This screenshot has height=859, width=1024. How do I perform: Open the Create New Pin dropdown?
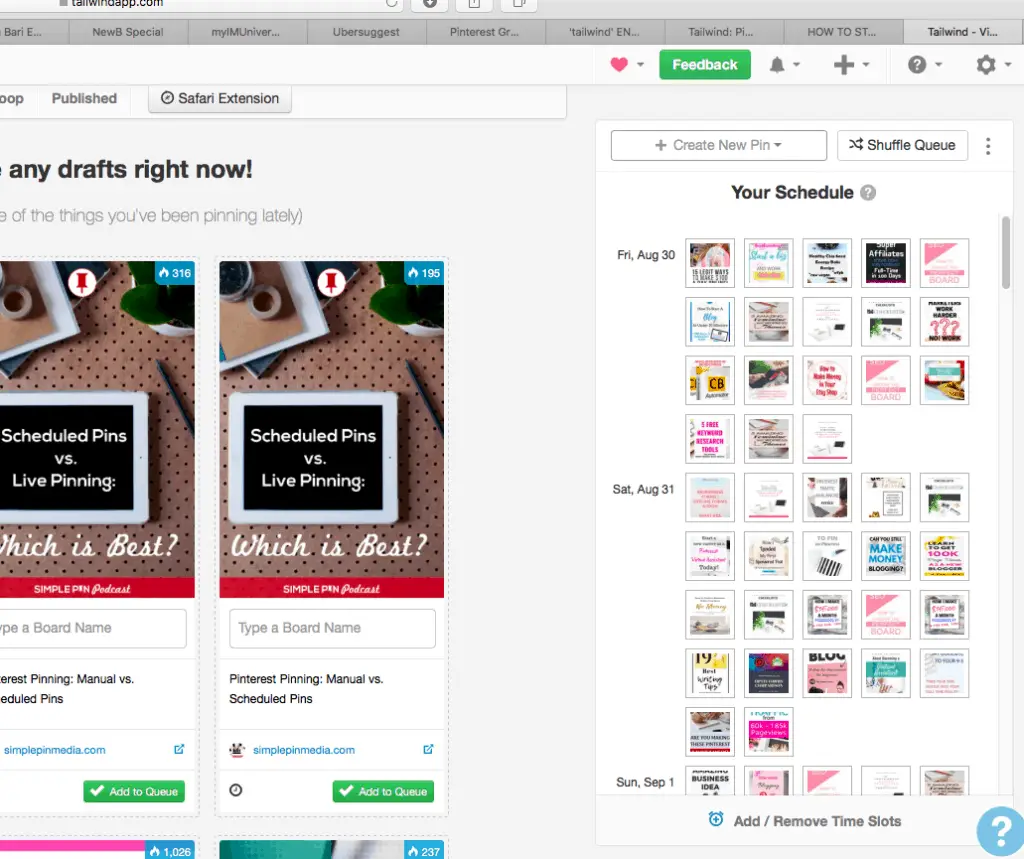click(718, 146)
